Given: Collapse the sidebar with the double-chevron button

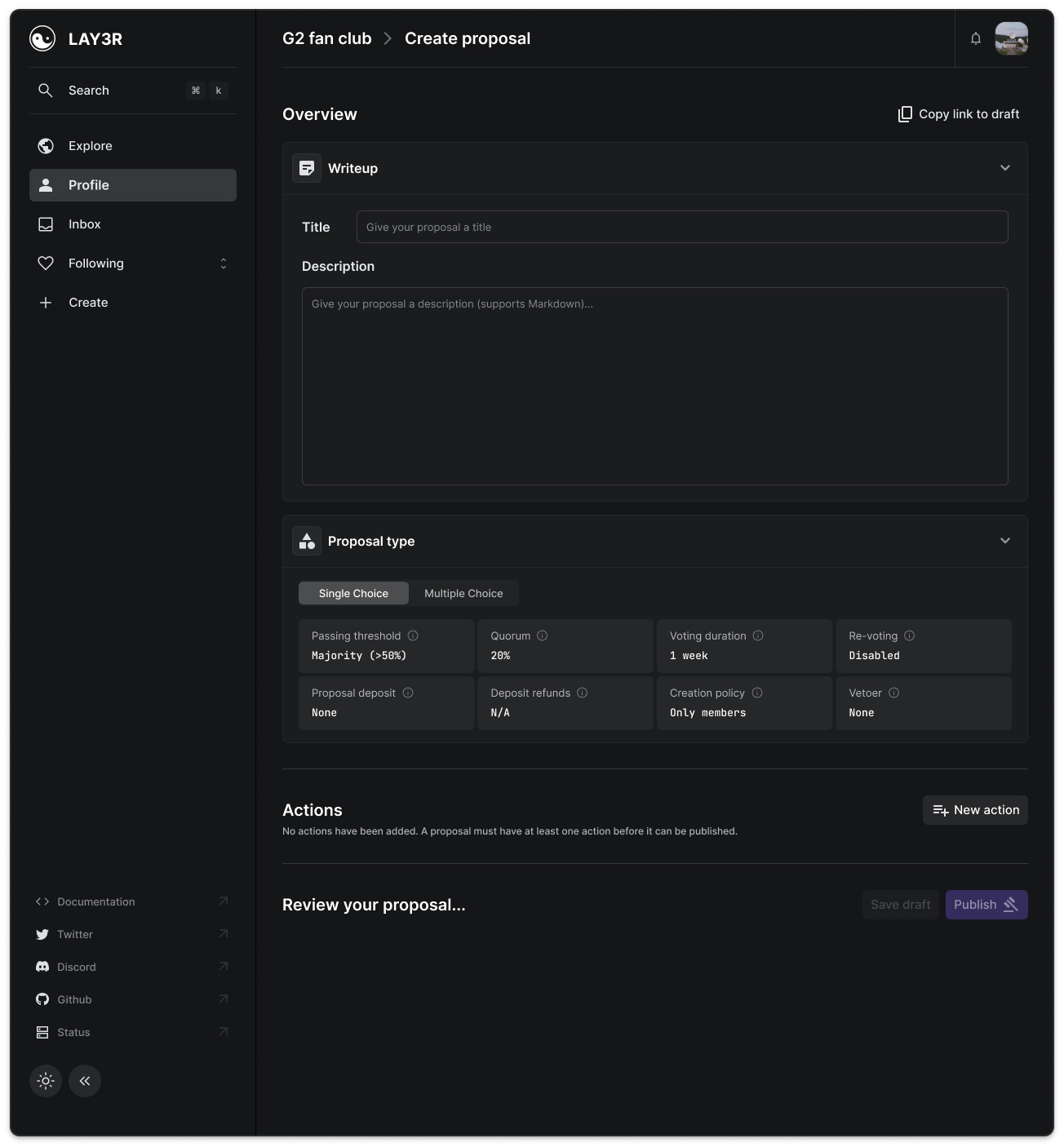Looking at the screenshot, I should (85, 1080).
